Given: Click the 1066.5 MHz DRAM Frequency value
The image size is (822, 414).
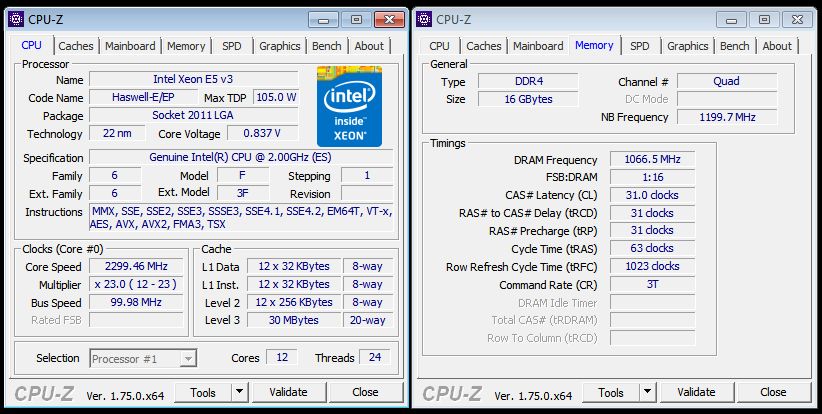Looking at the screenshot, I should click(652, 159).
